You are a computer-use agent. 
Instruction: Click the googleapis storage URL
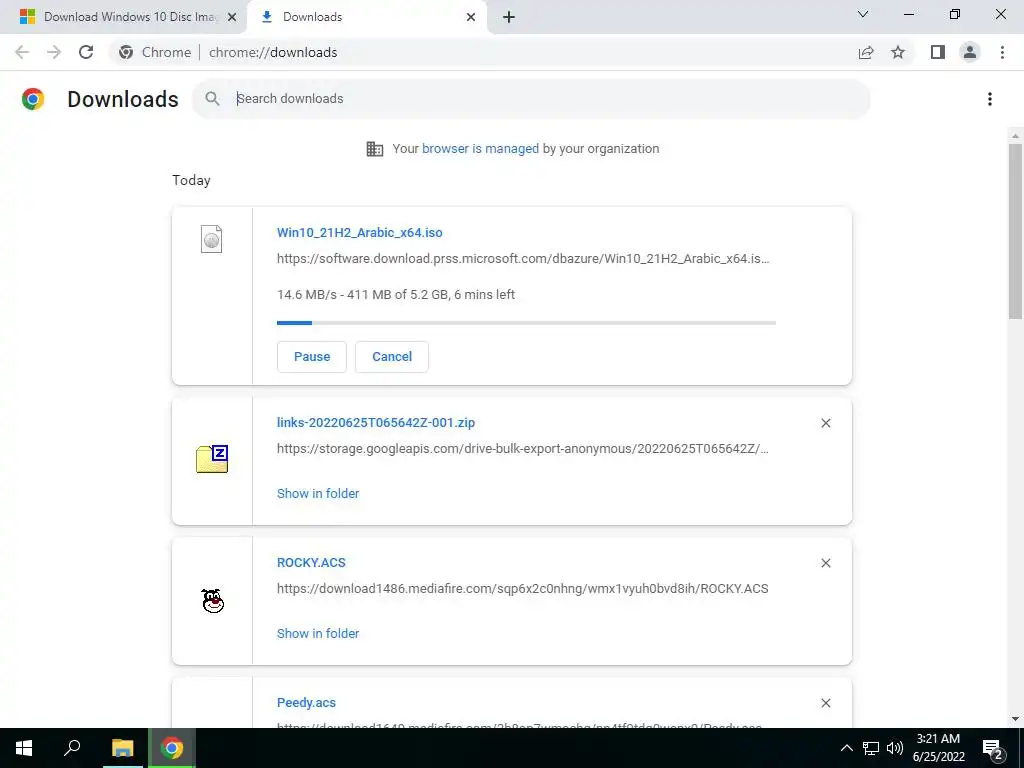point(522,449)
